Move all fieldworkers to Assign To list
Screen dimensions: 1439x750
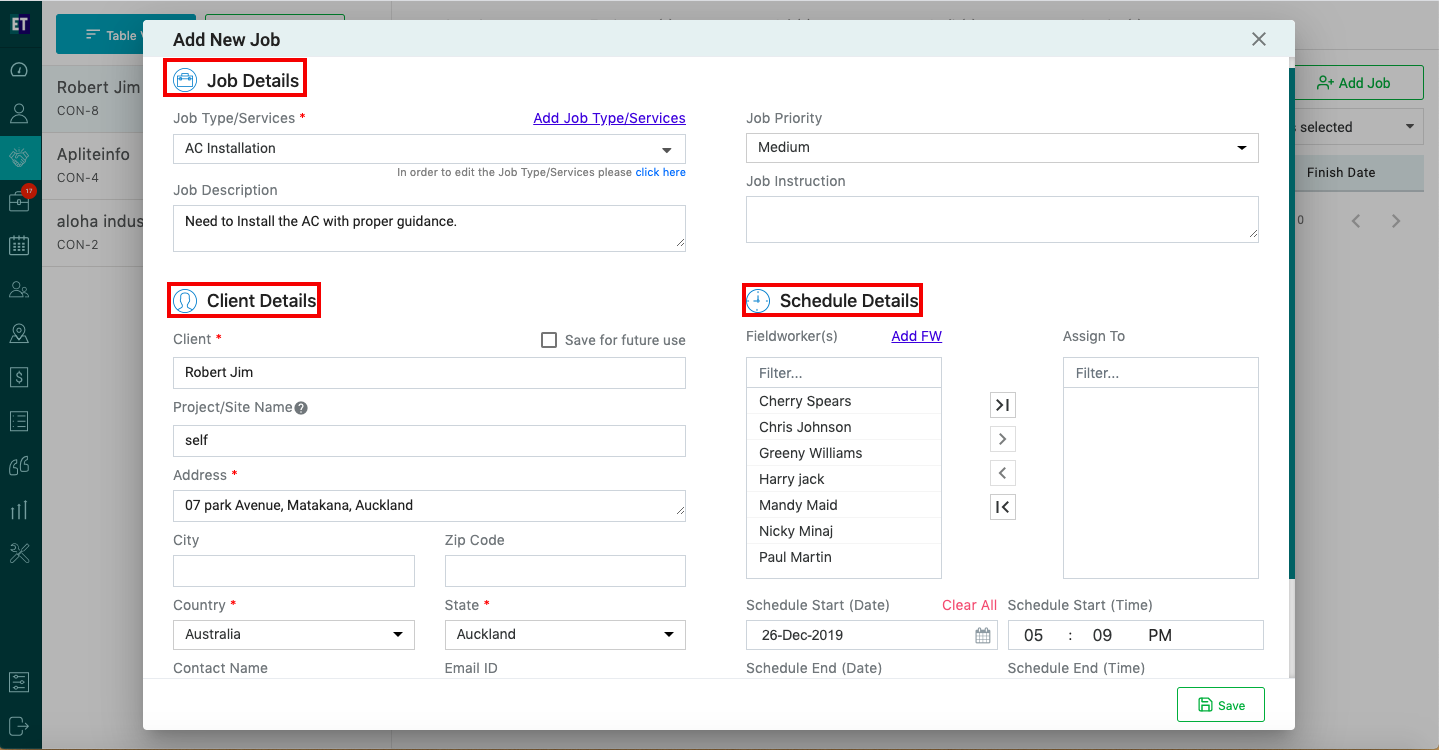pyautogui.click(x=1002, y=405)
